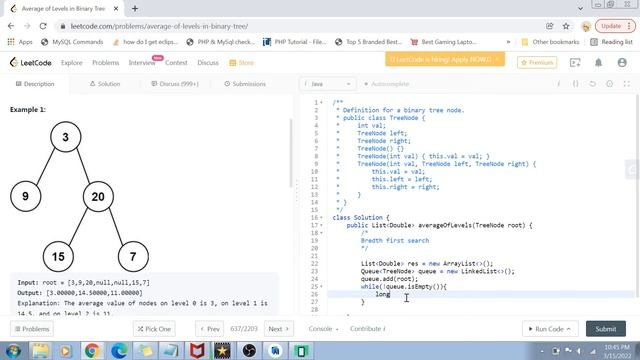Open Microsoft Edge from the taskbar
The height and width of the screenshot is (360, 640).
(x=119, y=351)
